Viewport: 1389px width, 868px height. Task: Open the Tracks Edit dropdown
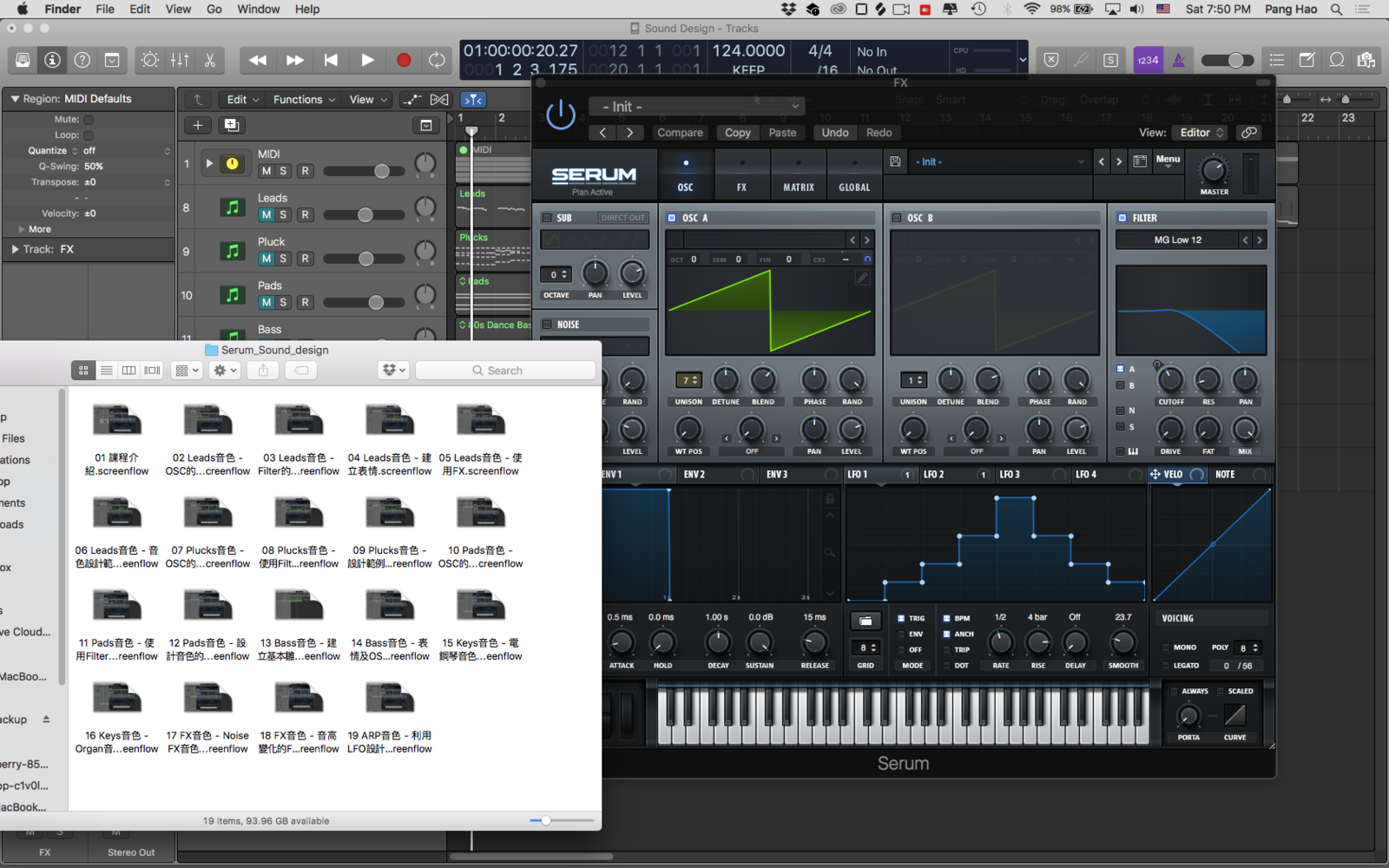tap(243, 100)
